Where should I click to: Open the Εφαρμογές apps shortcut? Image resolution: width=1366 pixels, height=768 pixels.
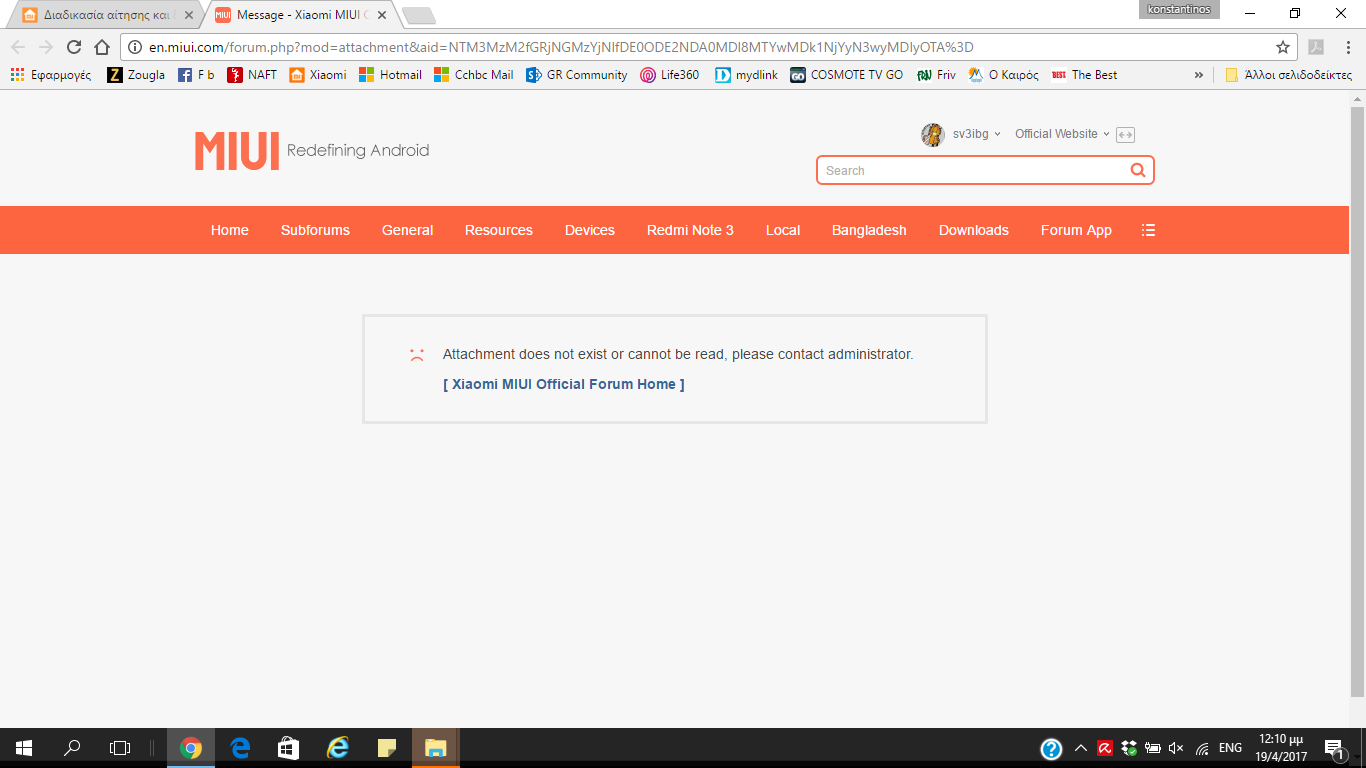[51, 75]
